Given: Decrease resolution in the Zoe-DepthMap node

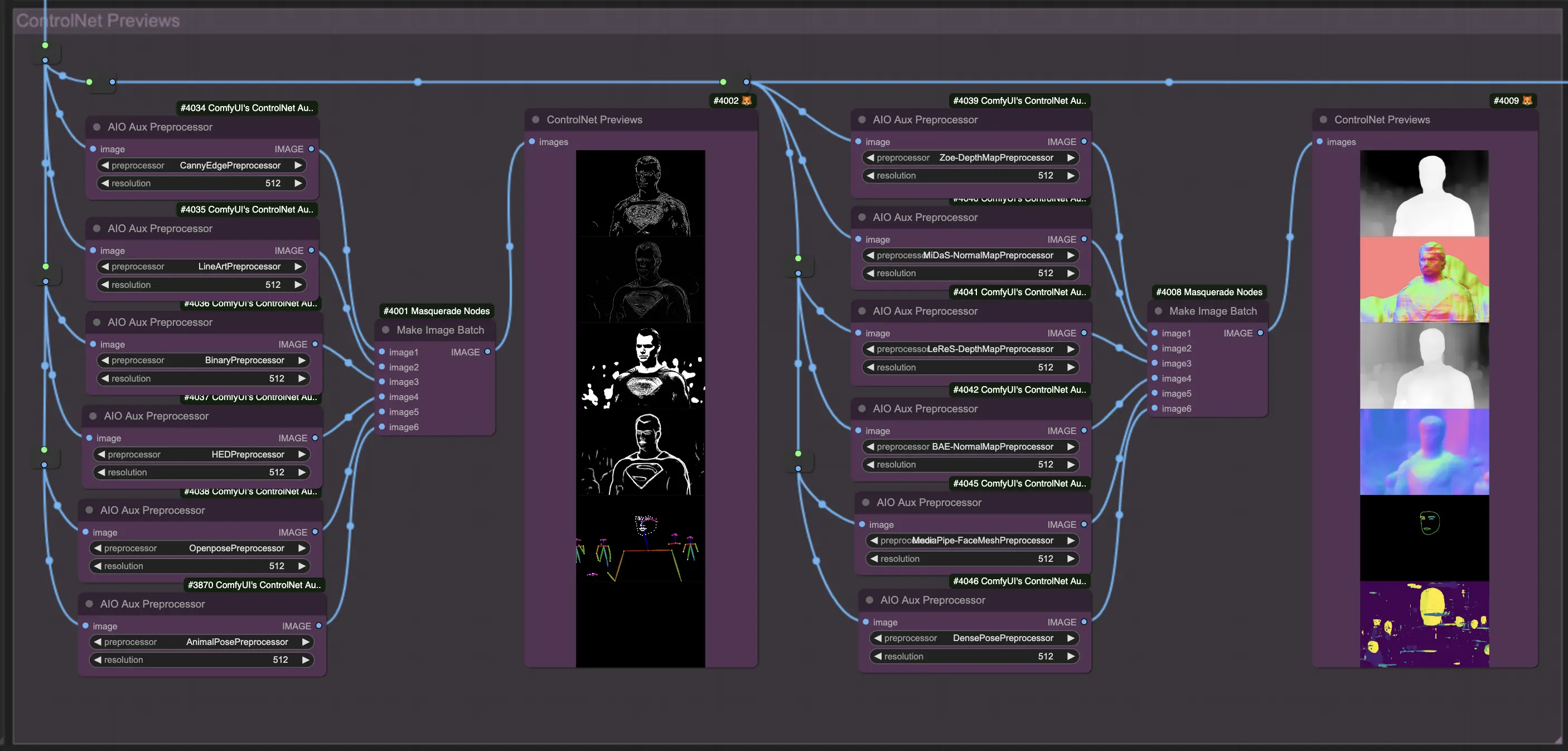Looking at the screenshot, I should [x=870, y=175].
